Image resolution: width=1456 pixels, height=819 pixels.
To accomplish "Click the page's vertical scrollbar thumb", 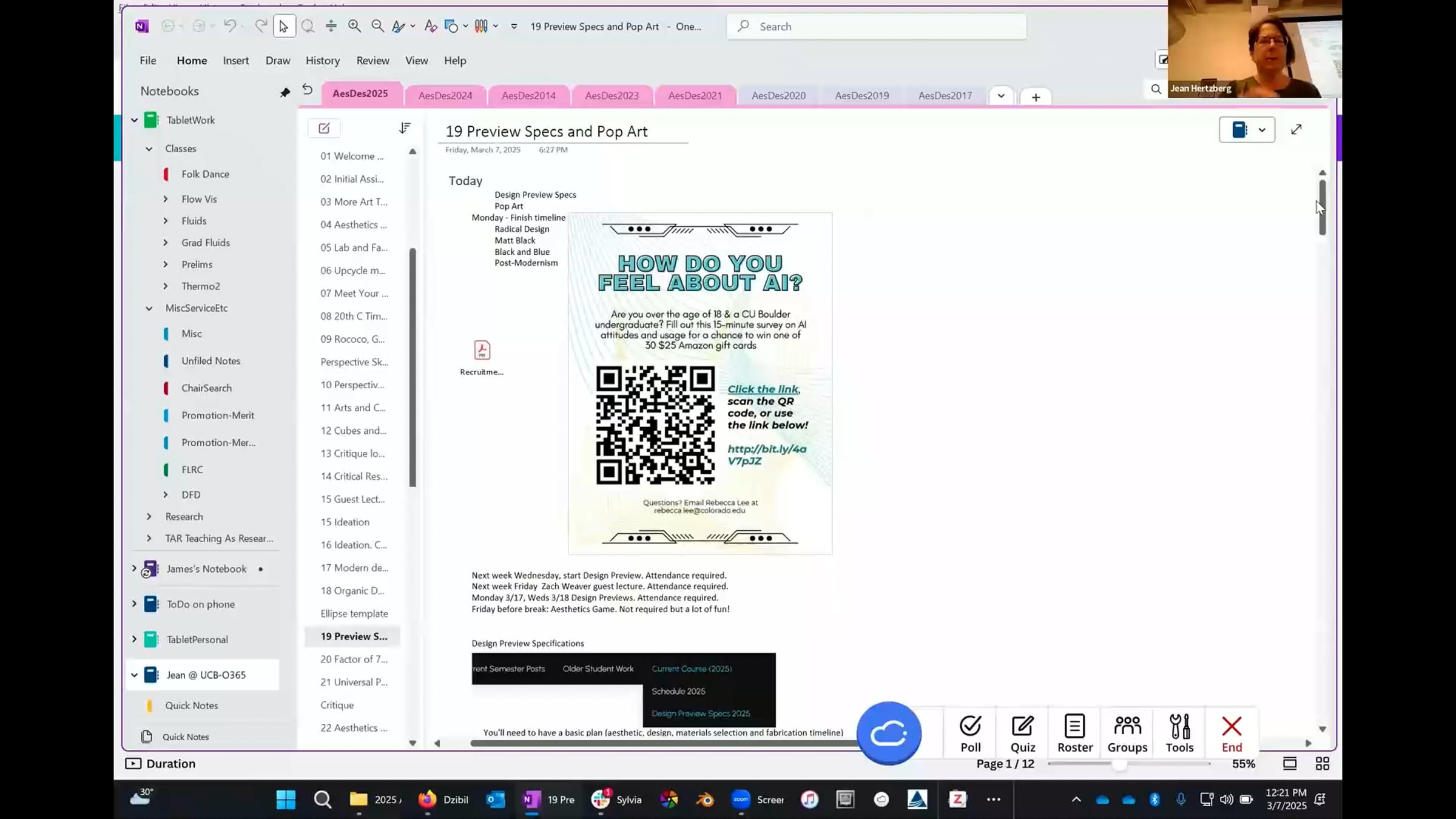I will [x=1323, y=207].
